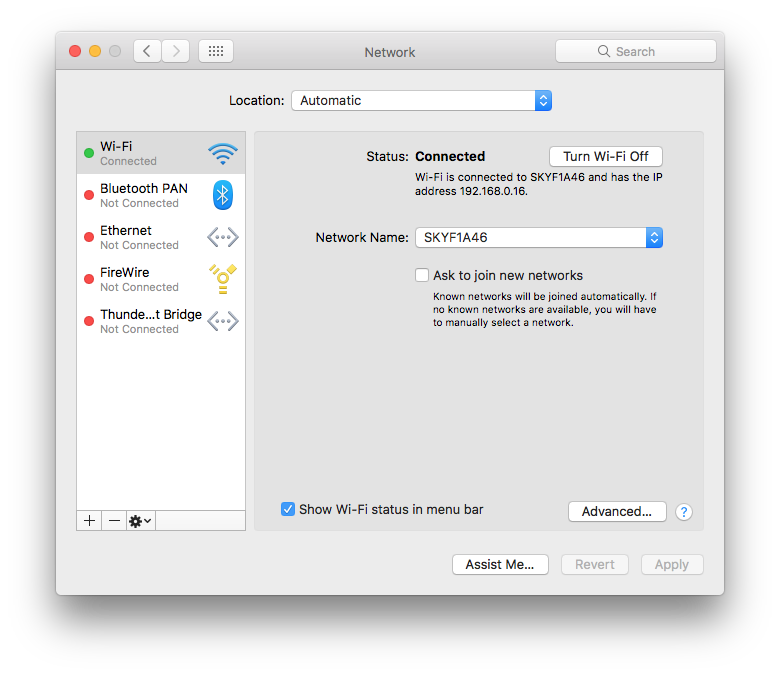This screenshot has width=780, height=675.
Task: Show all preferences via grid icon
Action: (216, 51)
